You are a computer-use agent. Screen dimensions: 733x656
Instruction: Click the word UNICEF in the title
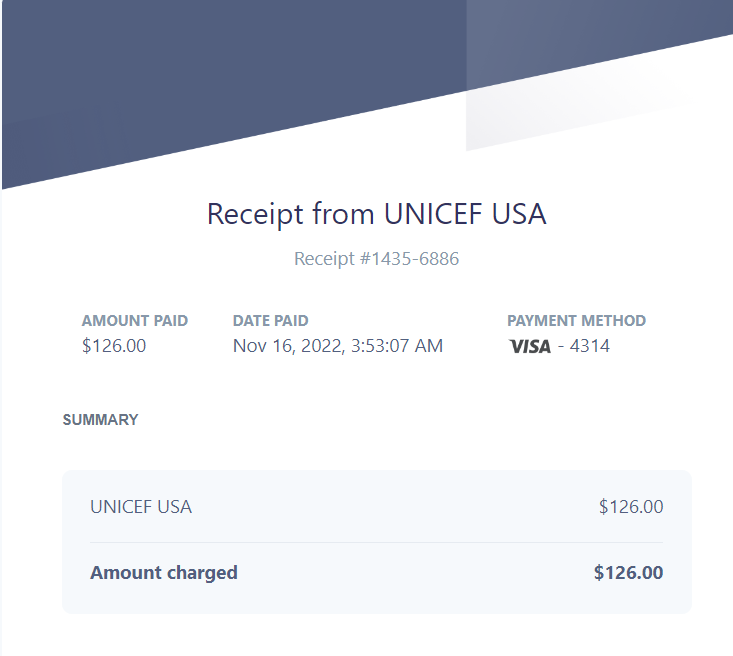[433, 214]
